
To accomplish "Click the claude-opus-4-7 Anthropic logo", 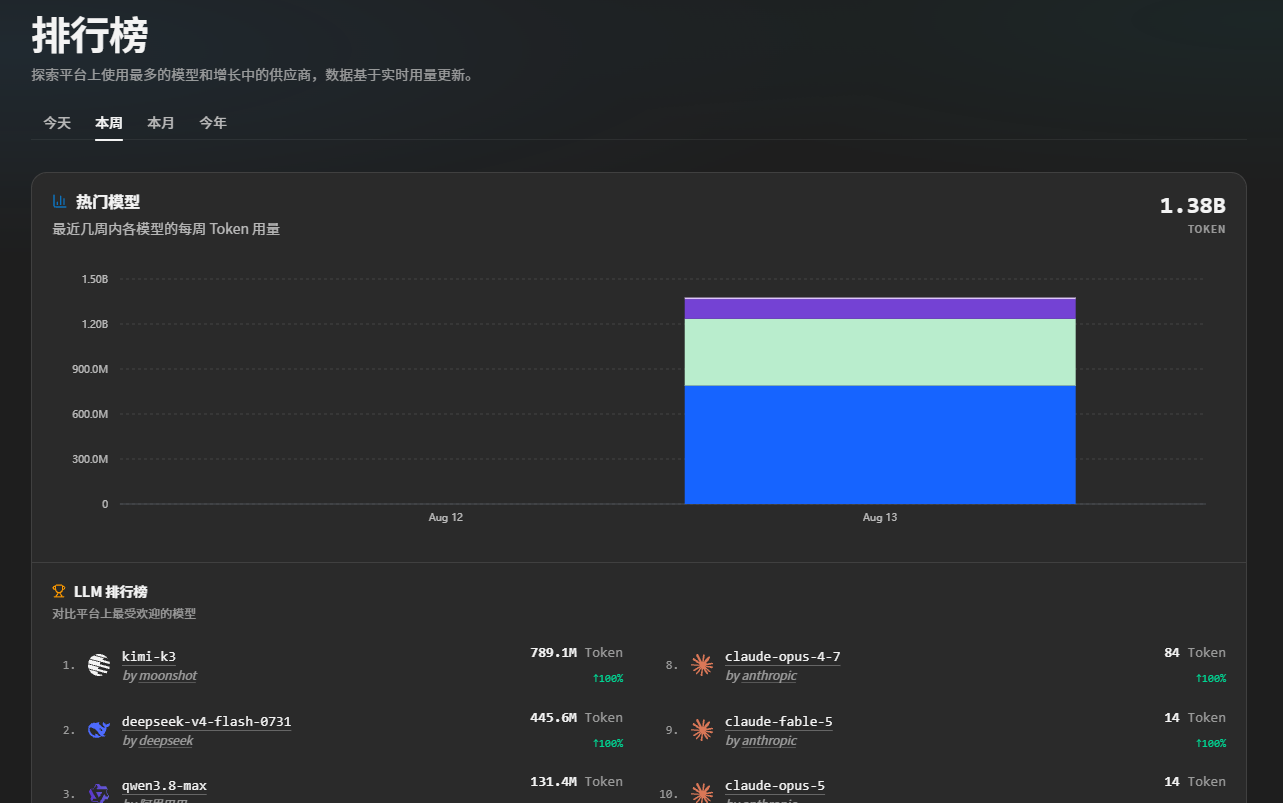I will click(x=702, y=665).
